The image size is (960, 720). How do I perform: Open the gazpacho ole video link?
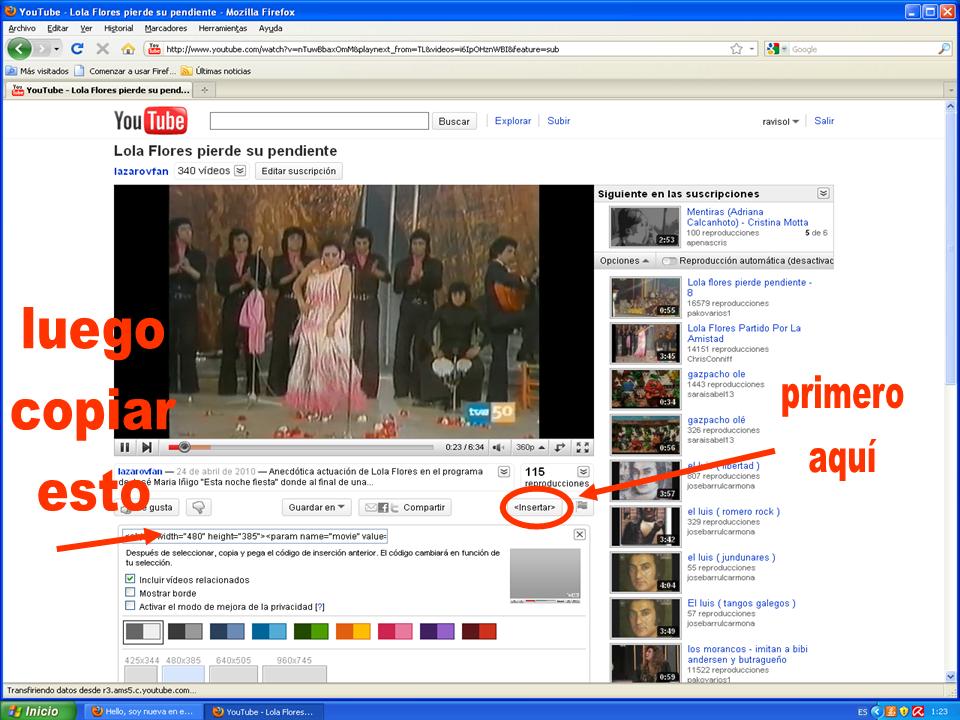[x=716, y=374]
